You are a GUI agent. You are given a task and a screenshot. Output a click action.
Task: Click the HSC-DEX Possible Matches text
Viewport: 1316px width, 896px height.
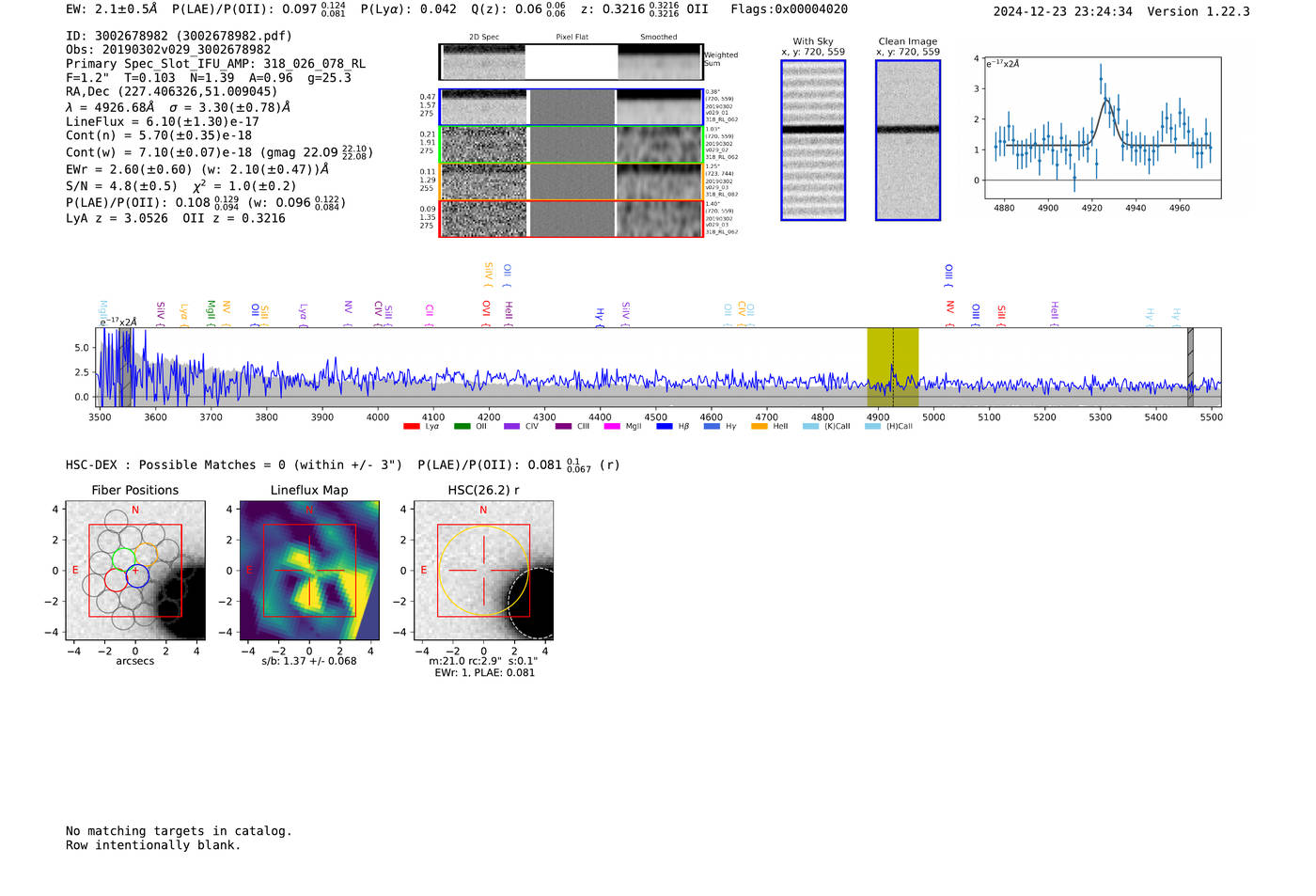[x=234, y=465]
